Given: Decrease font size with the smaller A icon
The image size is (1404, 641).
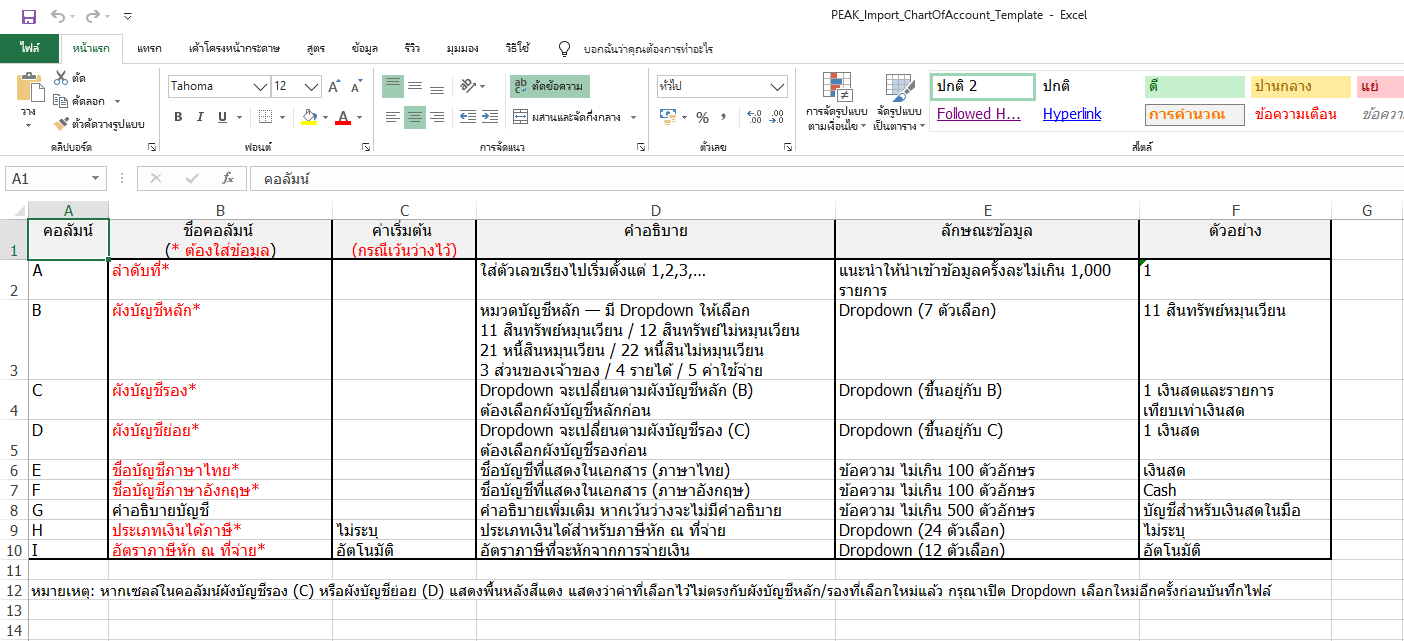Looking at the screenshot, I should tap(357, 86).
